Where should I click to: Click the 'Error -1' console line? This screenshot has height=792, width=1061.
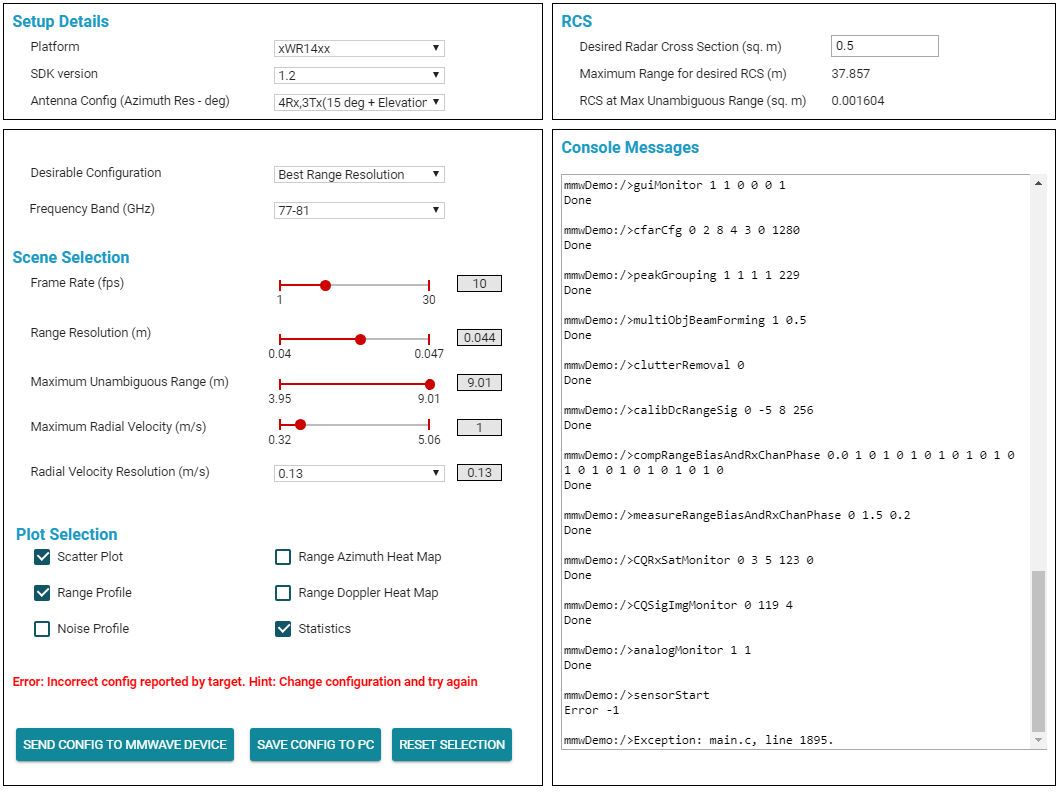pyautogui.click(x=591, y=710)
